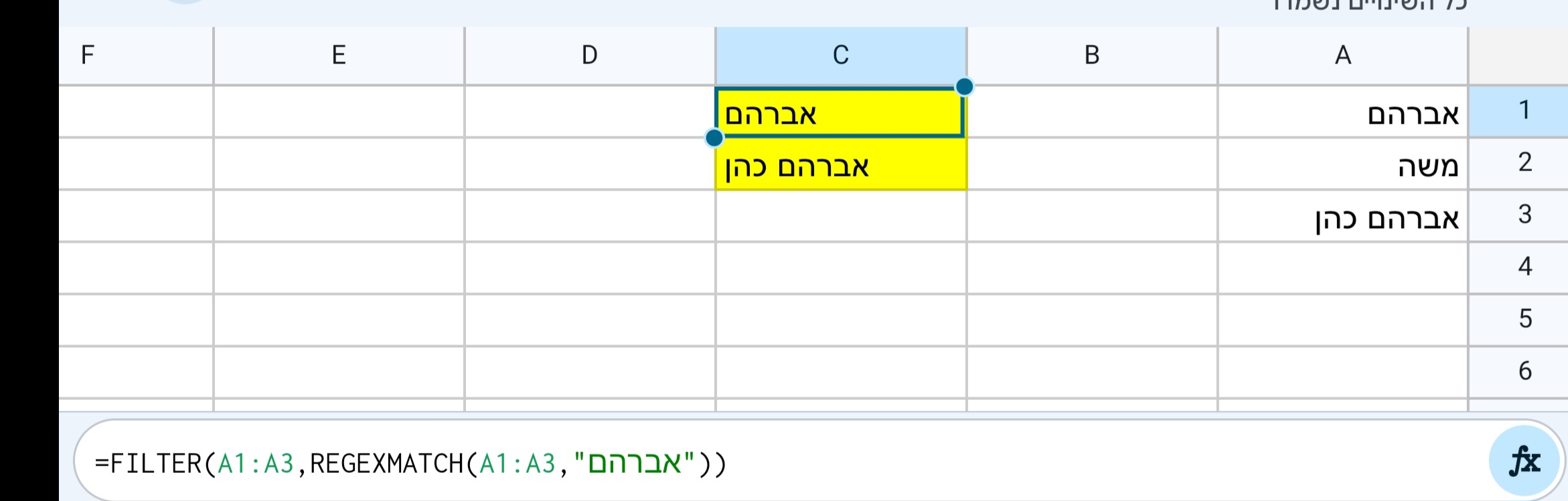Select column header B
Screen dimensions: 1568x501
pyautogui.click(x=1091, y=55)
